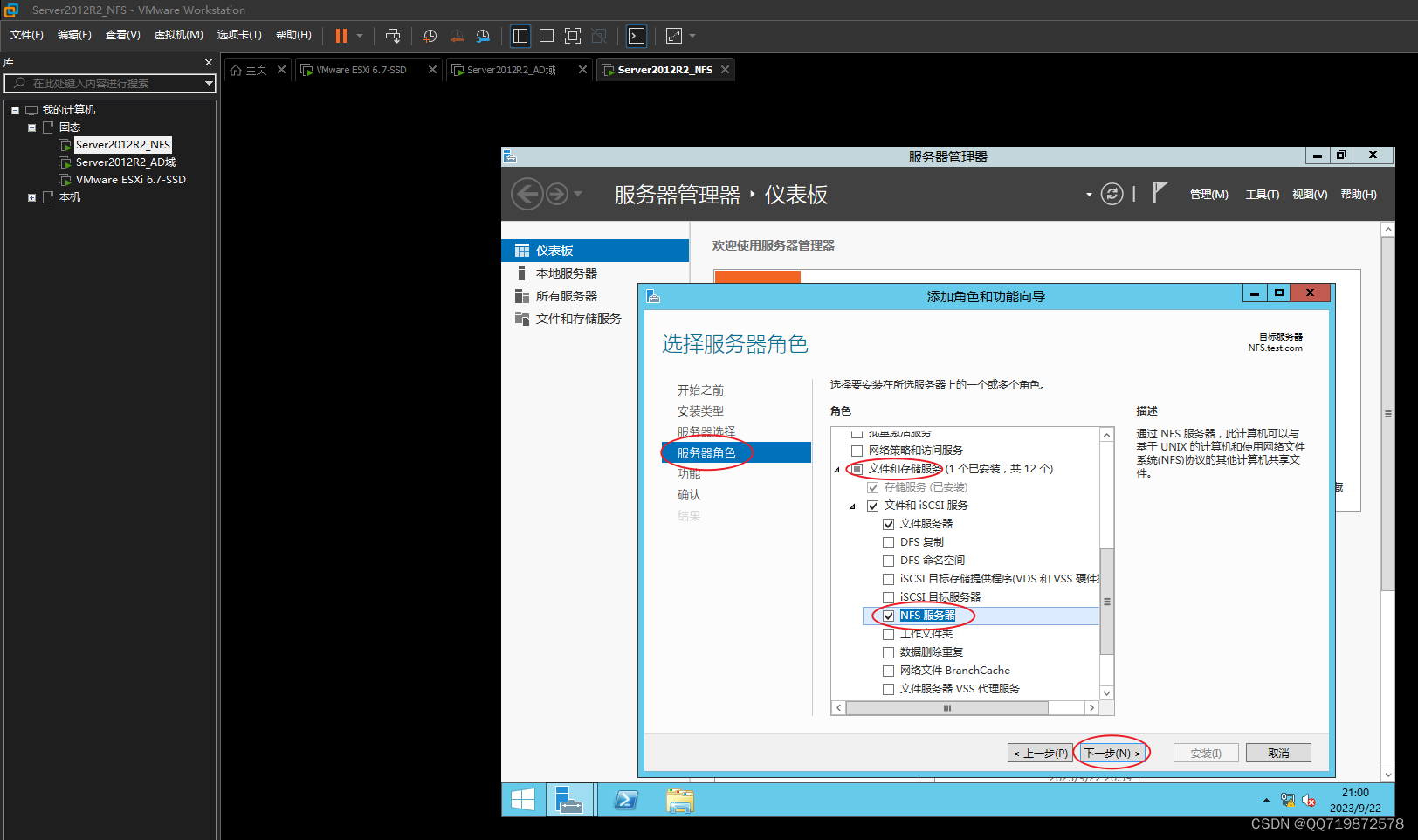
Task: Open the notifications flag in Server Manager
Action: (x=1159, y=193)
